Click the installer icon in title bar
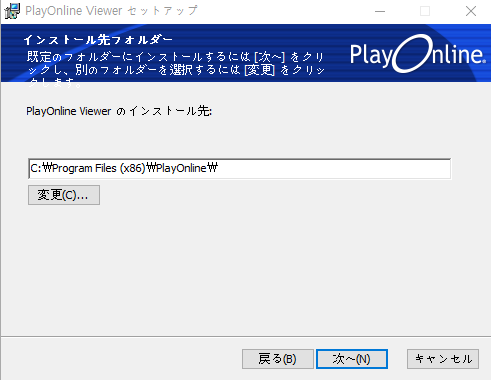 coord(12,11)
